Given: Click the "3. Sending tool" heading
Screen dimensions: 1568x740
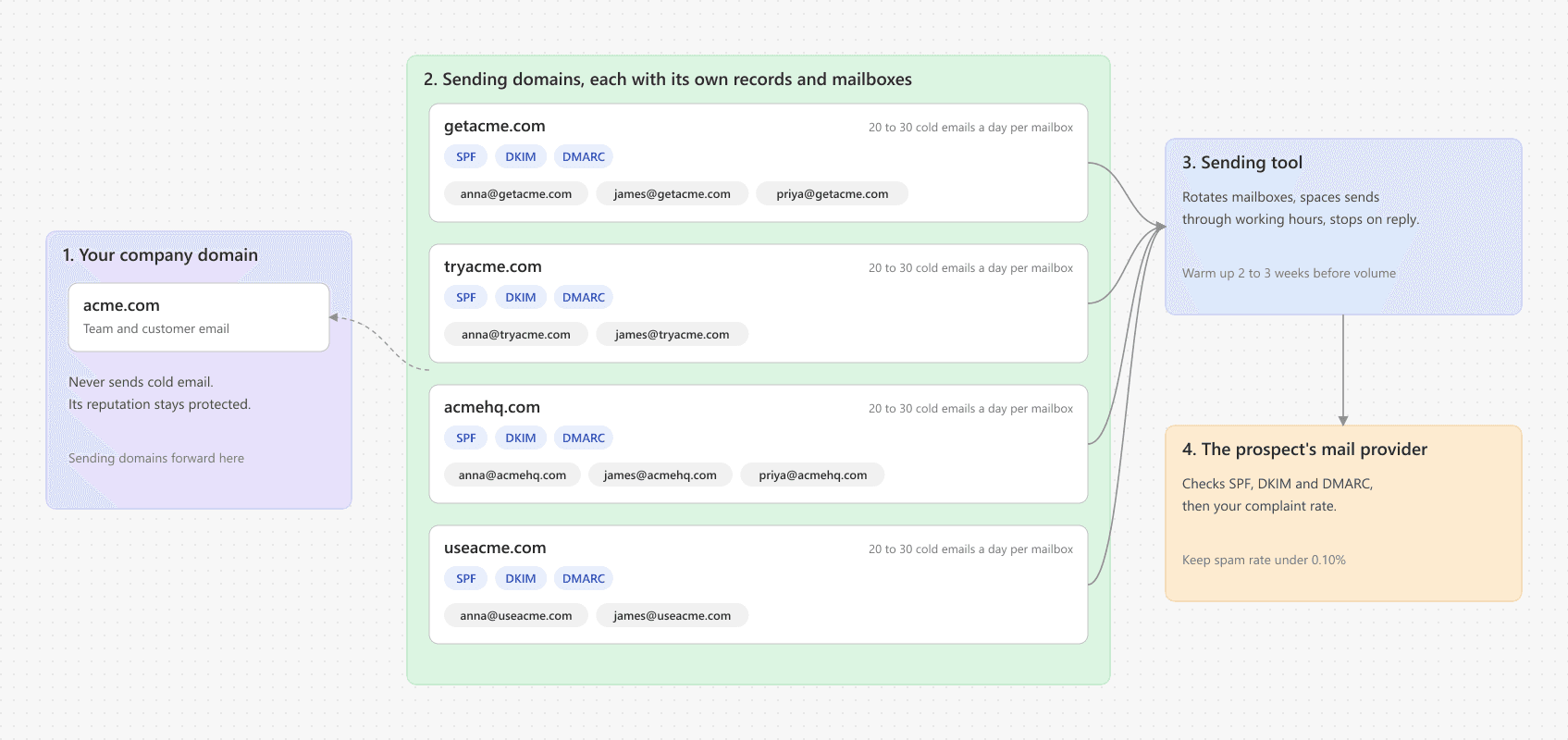Looking at the screenshot, I should coord(1242,163).
